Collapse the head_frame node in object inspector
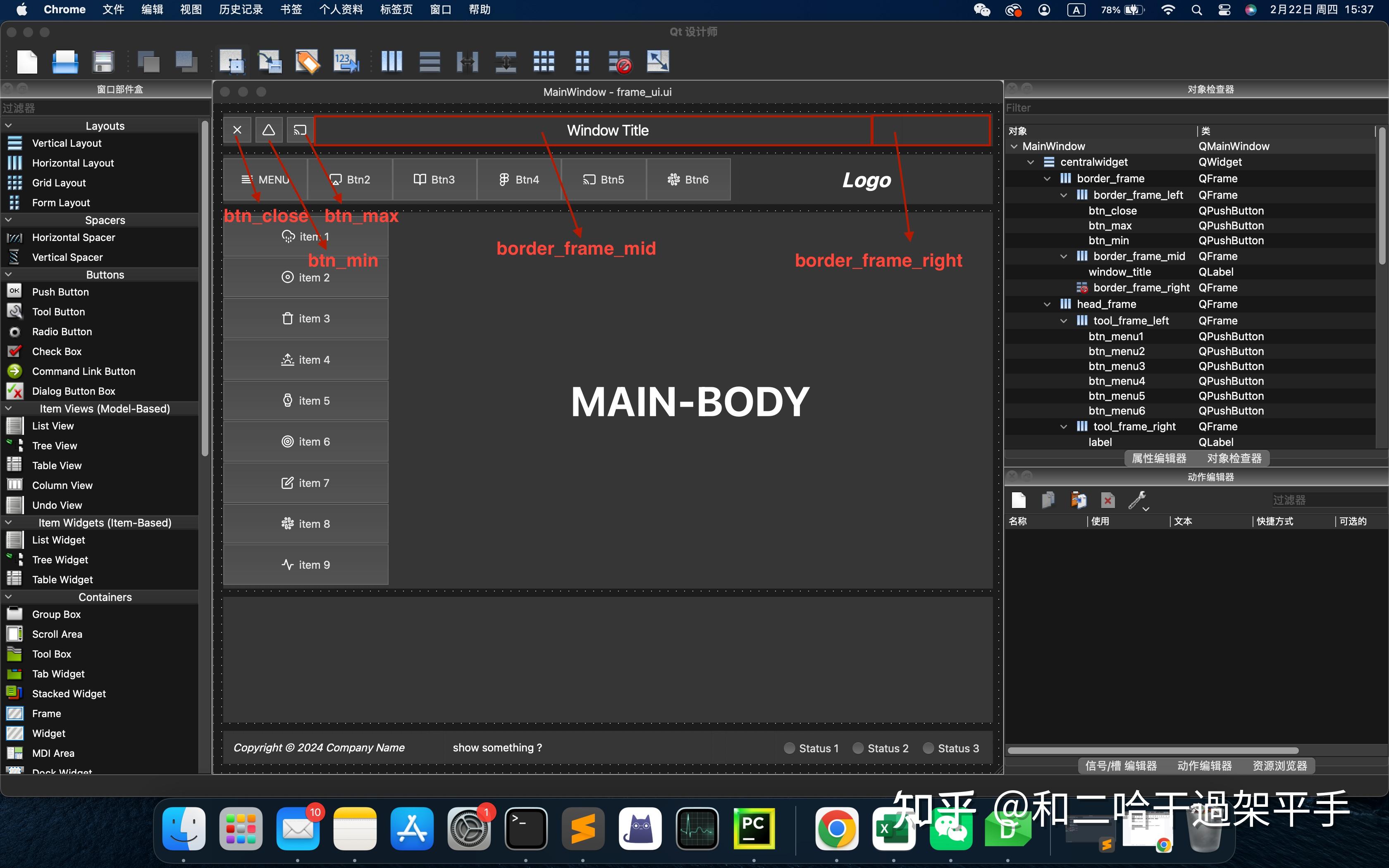Viewport: 1389px width, 868px height. [1047, 304]
